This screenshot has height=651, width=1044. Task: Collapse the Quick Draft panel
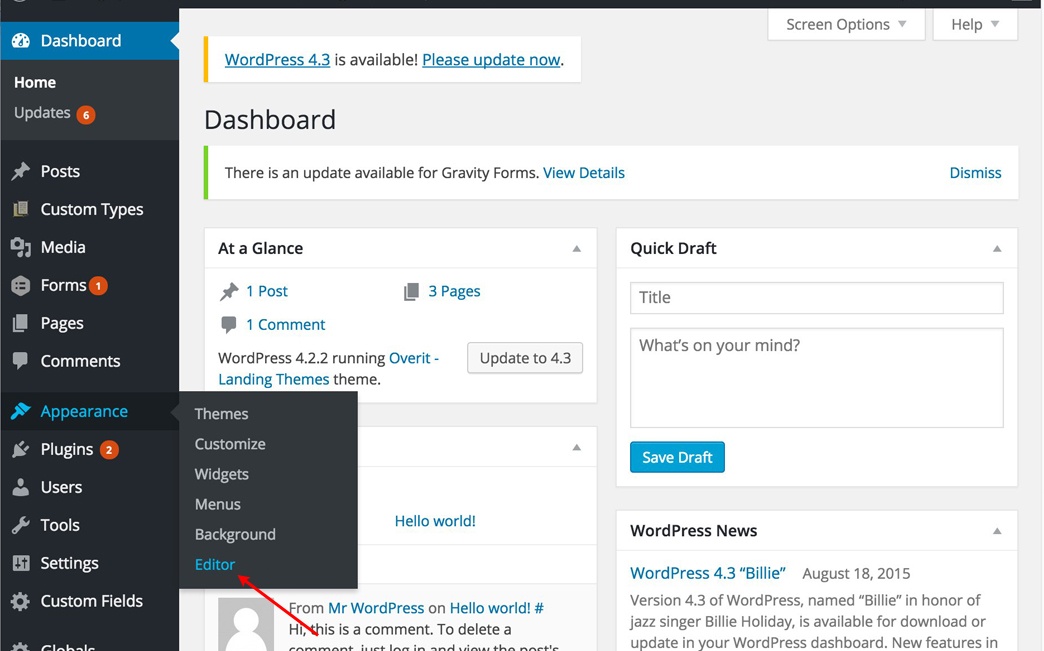996,249
